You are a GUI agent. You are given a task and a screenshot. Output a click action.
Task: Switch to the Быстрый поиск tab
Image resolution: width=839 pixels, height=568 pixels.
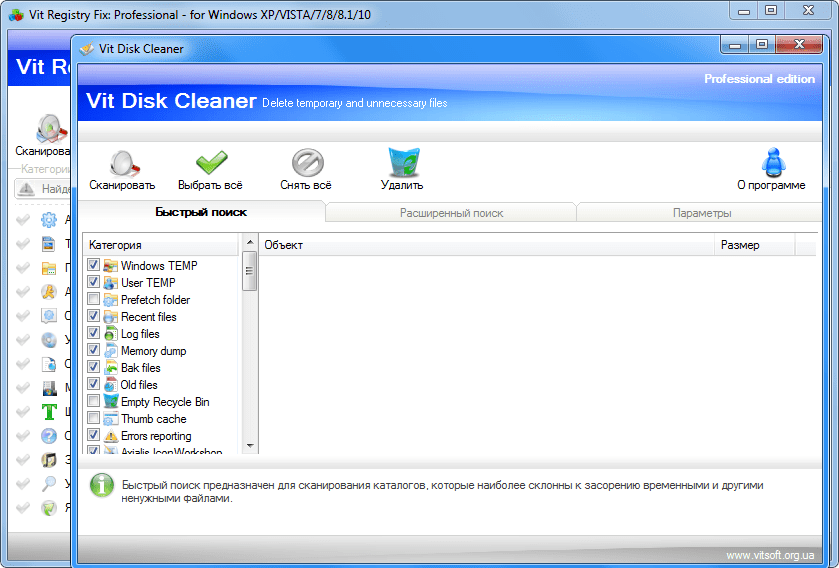(201, 212)
